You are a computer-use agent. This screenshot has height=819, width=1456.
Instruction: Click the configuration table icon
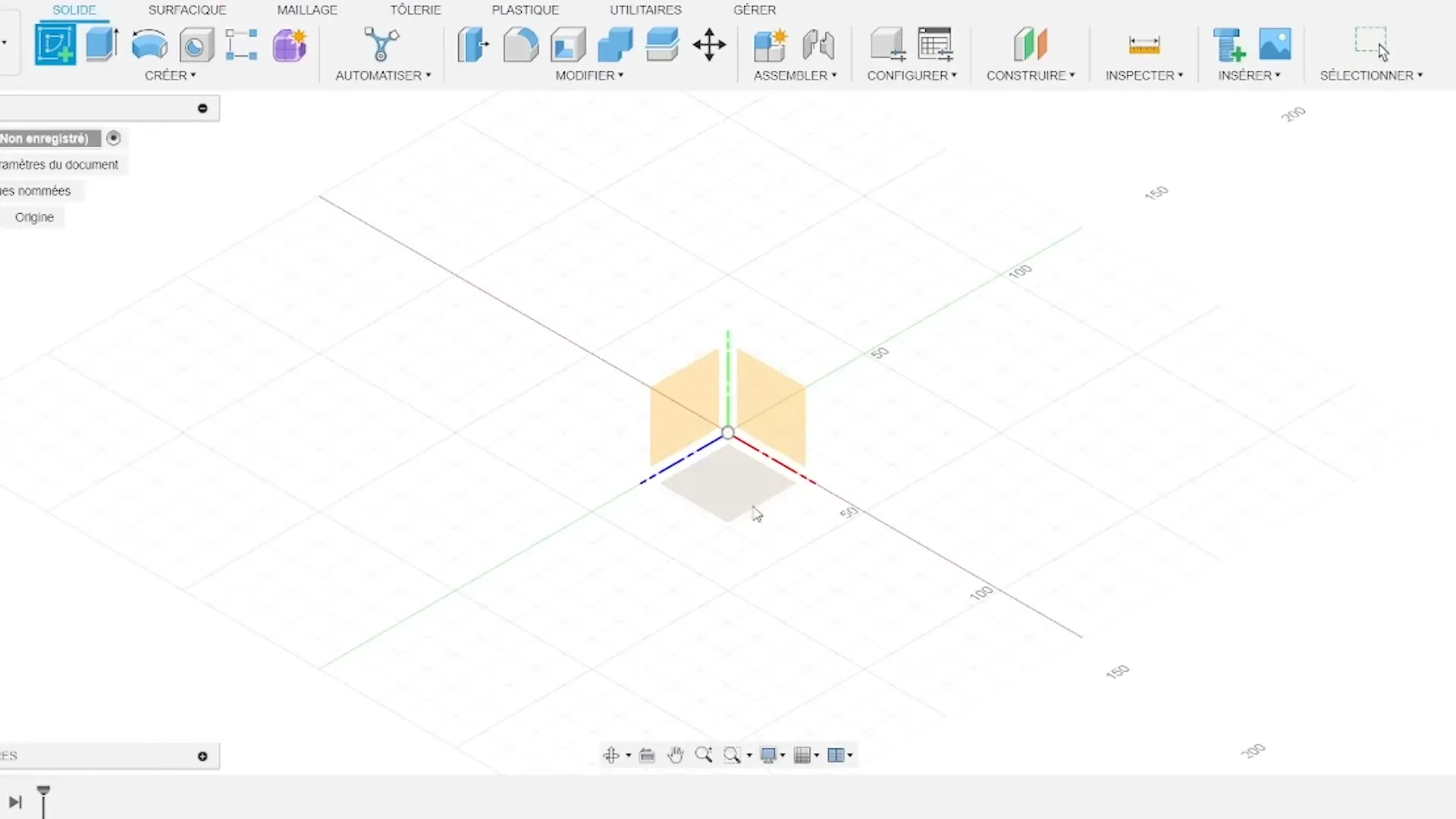coord(935,45)
